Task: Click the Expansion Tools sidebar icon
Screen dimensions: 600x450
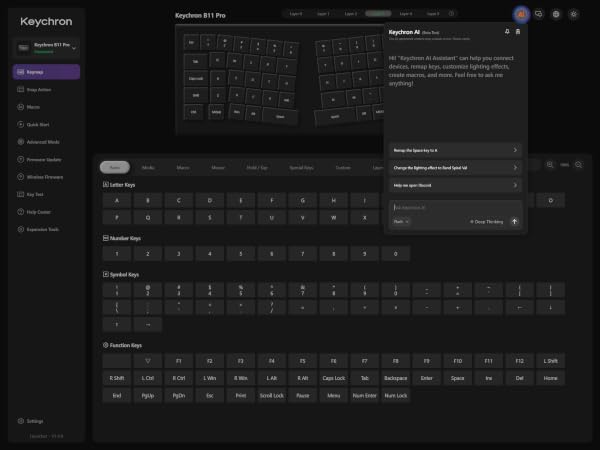Action: 21,229
